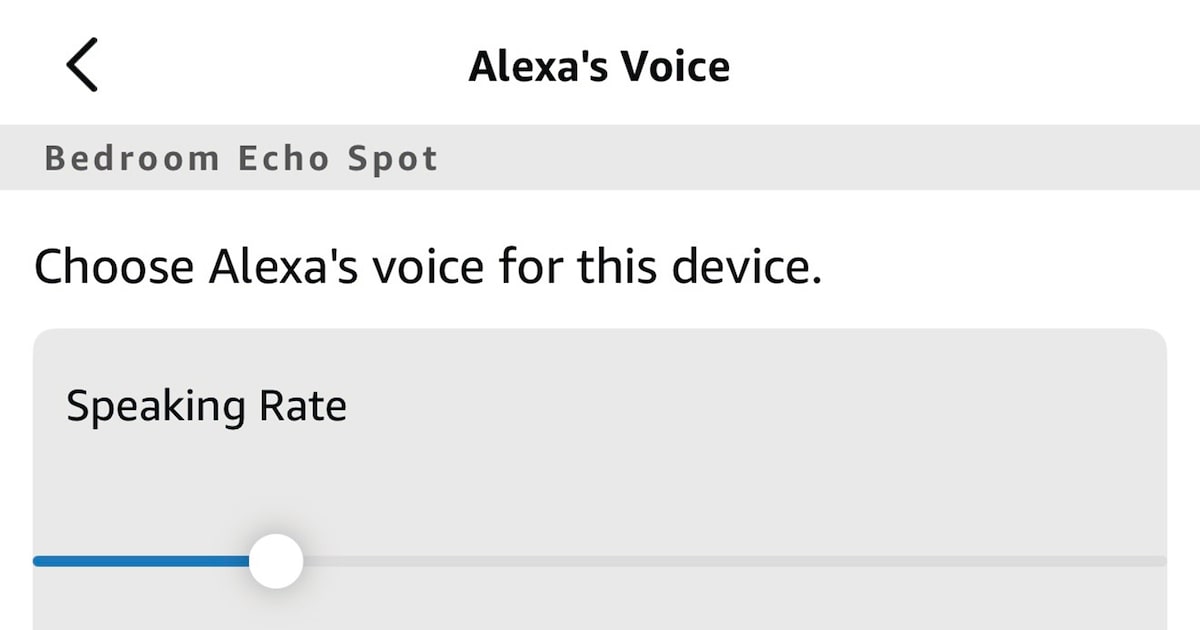Click the word 'Voice' in the header title
Viewport: 1200px width, 630px height.
[x=676, y=66]
